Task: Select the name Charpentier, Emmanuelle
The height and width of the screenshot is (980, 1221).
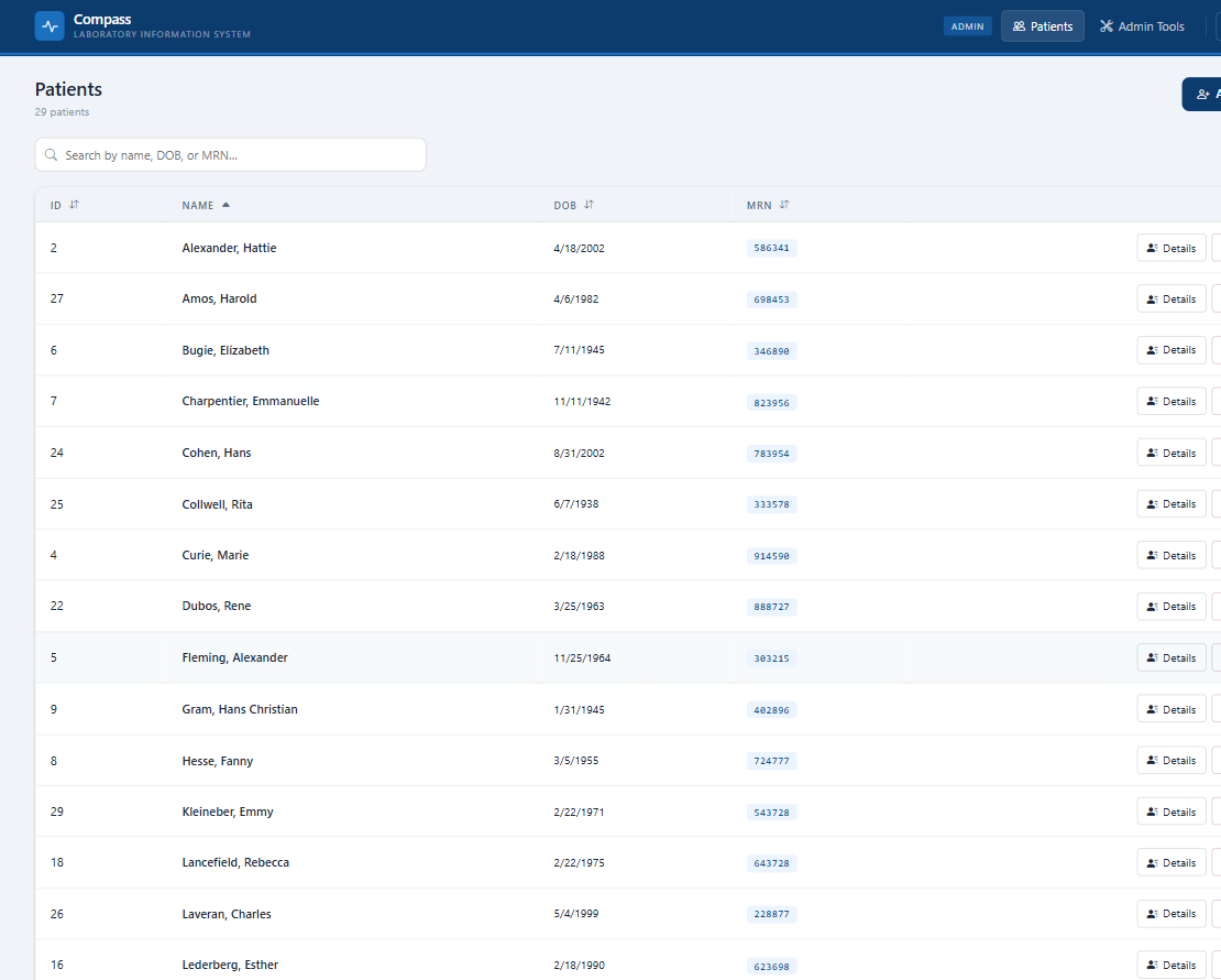Action: coord(251,401)
